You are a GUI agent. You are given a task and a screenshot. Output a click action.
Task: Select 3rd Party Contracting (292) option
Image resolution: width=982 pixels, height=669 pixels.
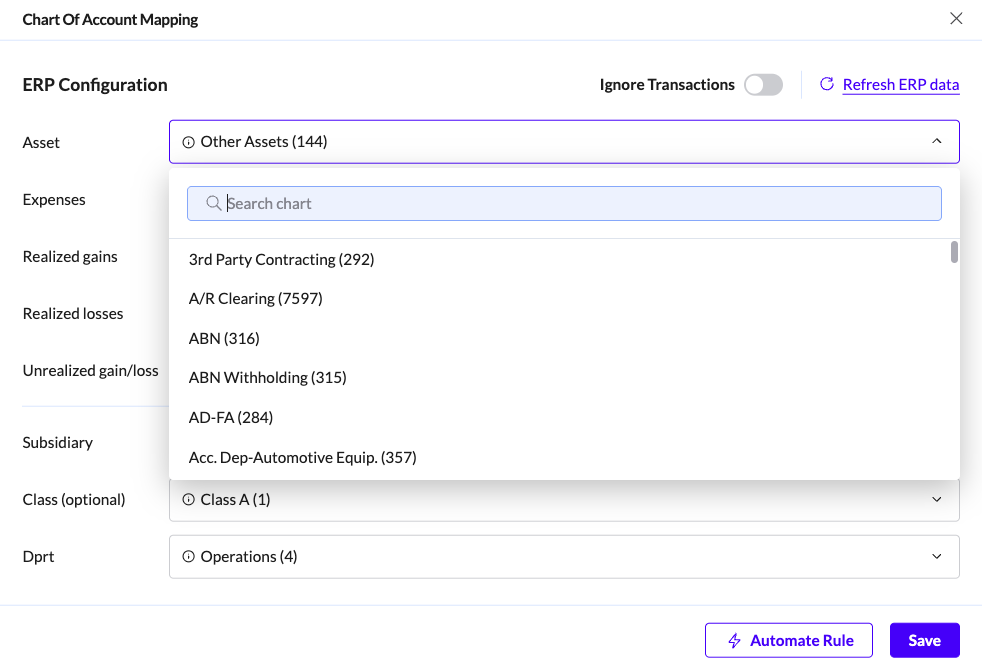point(281,259)
